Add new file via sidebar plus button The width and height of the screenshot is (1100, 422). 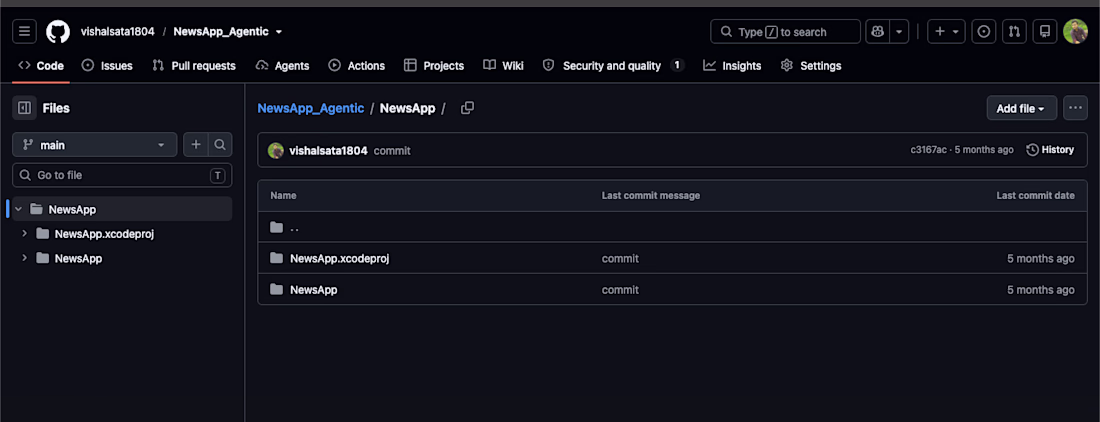point(196,145)
